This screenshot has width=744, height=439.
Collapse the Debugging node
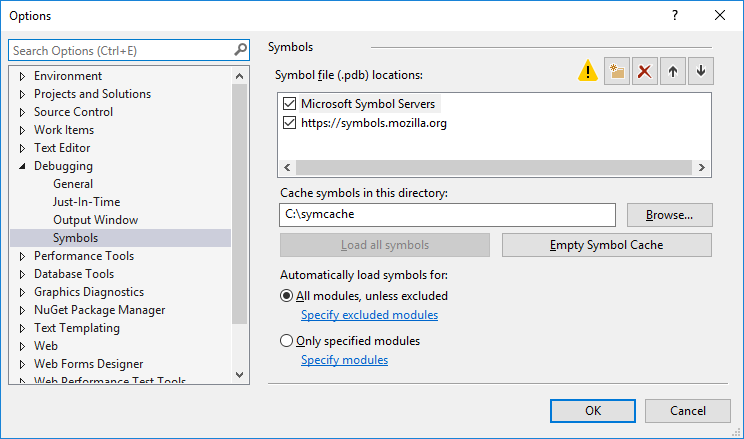tap(22, 166)
